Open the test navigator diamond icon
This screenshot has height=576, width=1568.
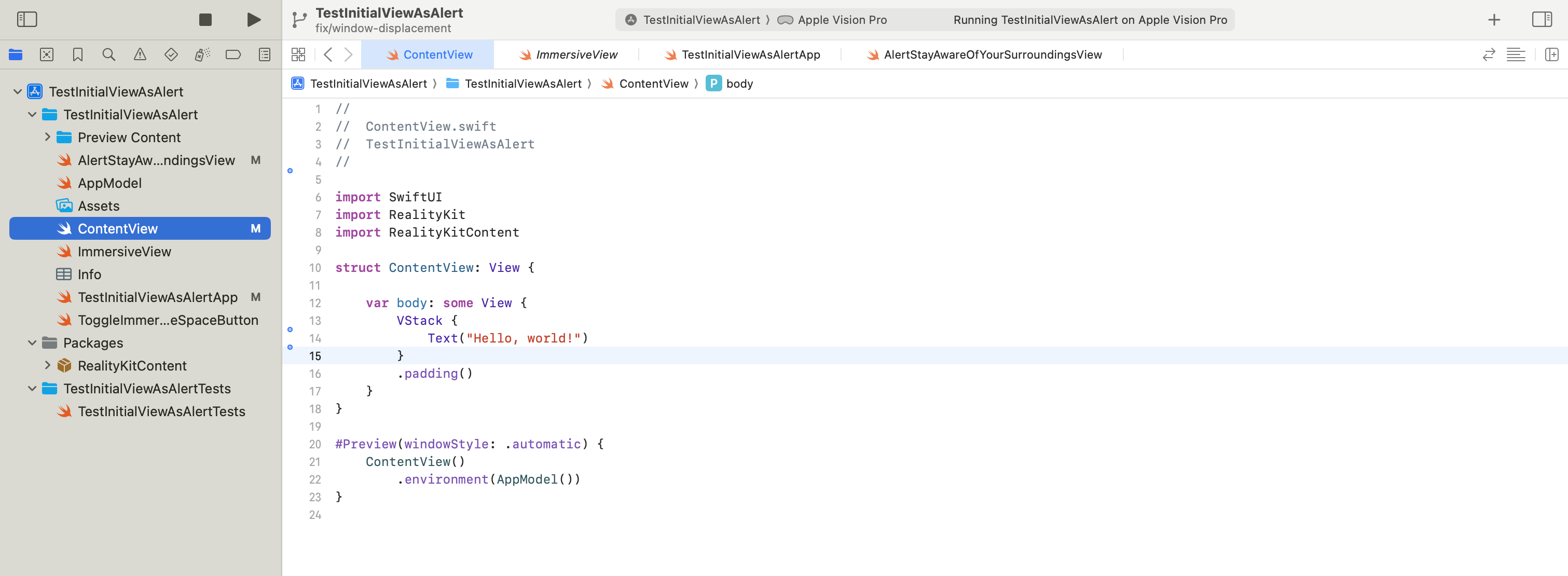click(x=171, y=55)
